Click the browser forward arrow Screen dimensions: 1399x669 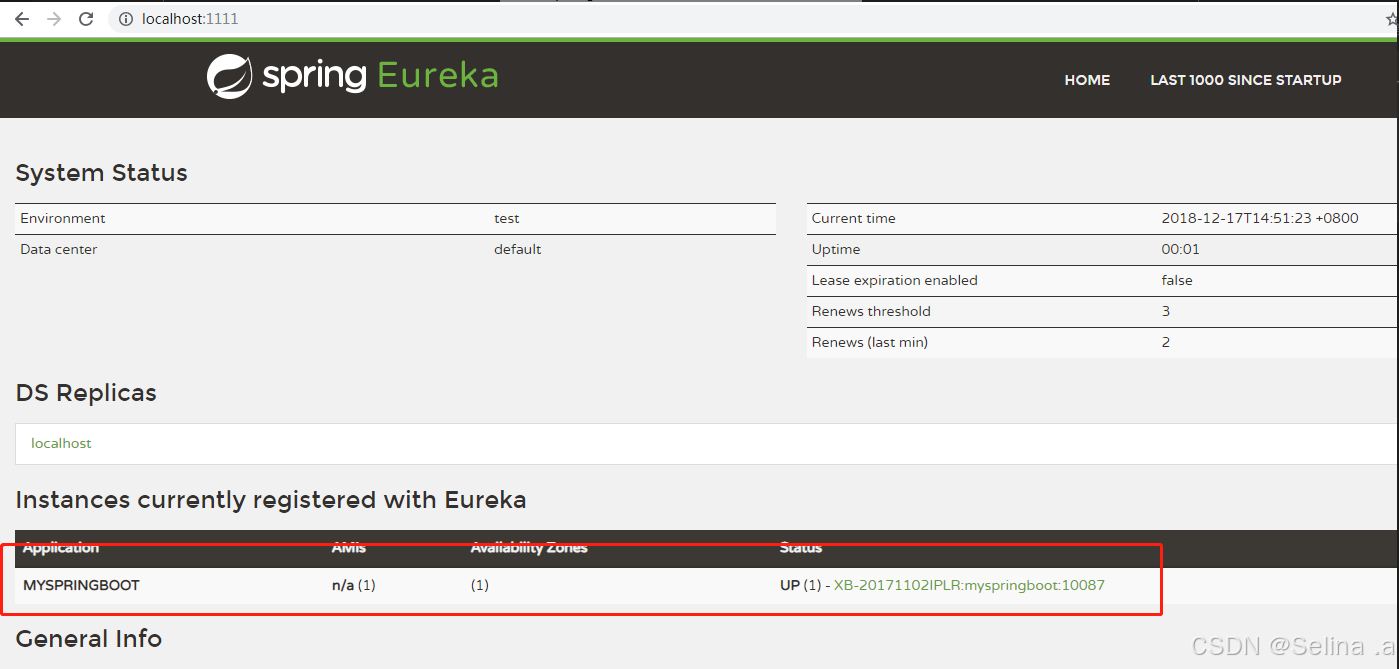[53, 18]
